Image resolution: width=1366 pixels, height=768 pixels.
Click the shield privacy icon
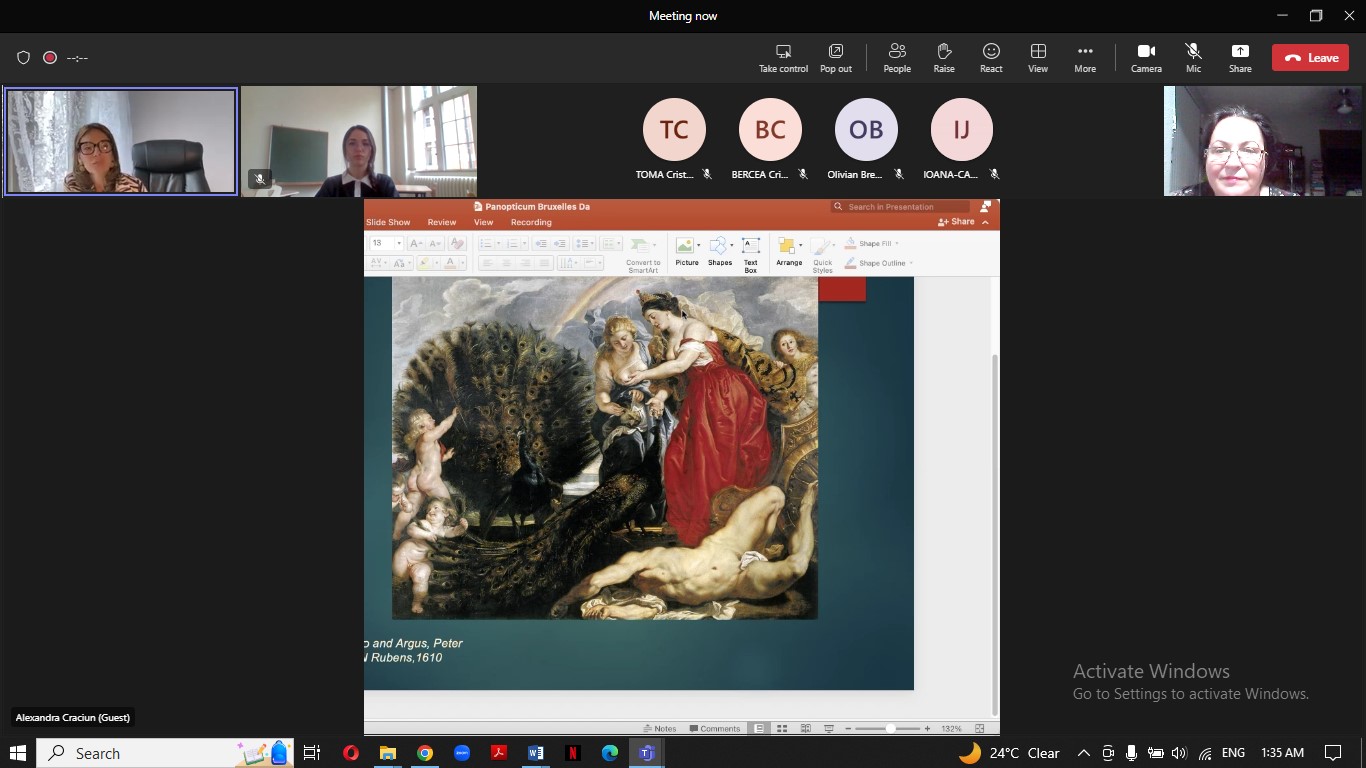(x=24, y=58)
